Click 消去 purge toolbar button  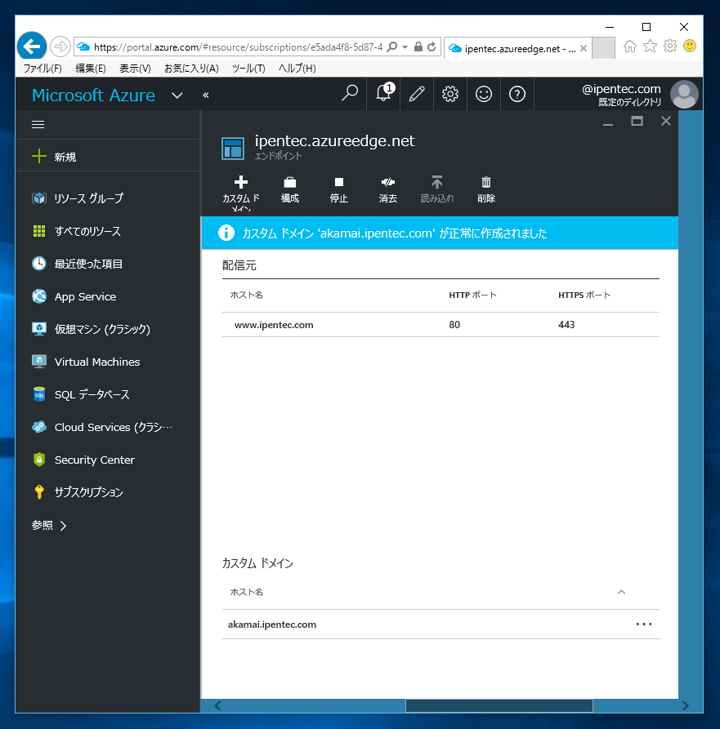tap(388, 190)
